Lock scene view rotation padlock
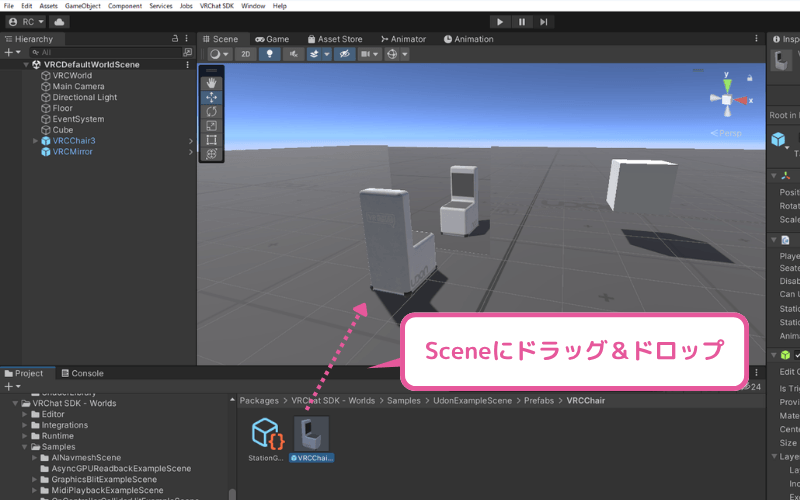The image size is (800, 500). pos(749,78)
